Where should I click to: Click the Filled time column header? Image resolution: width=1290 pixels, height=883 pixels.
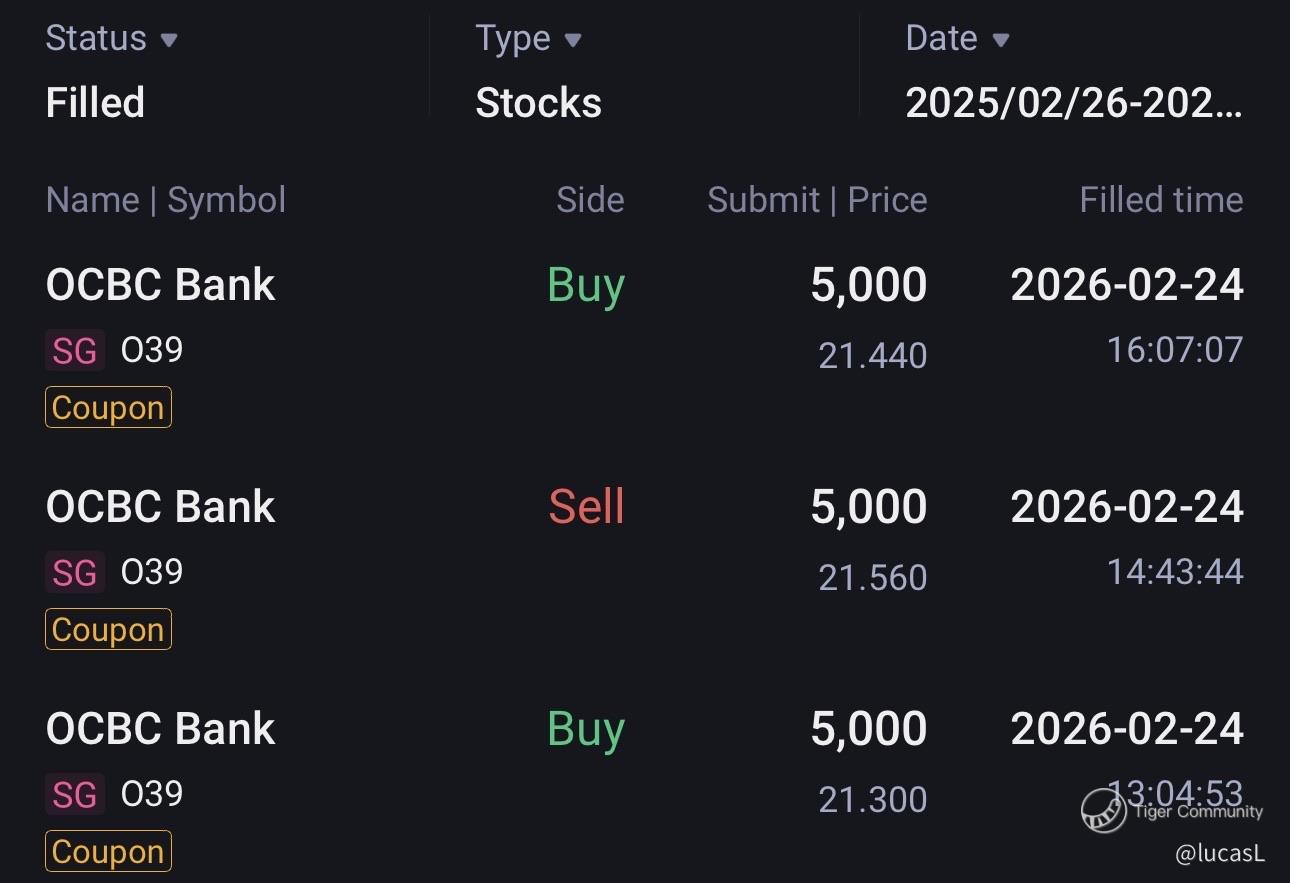(x=1161, y=200)
